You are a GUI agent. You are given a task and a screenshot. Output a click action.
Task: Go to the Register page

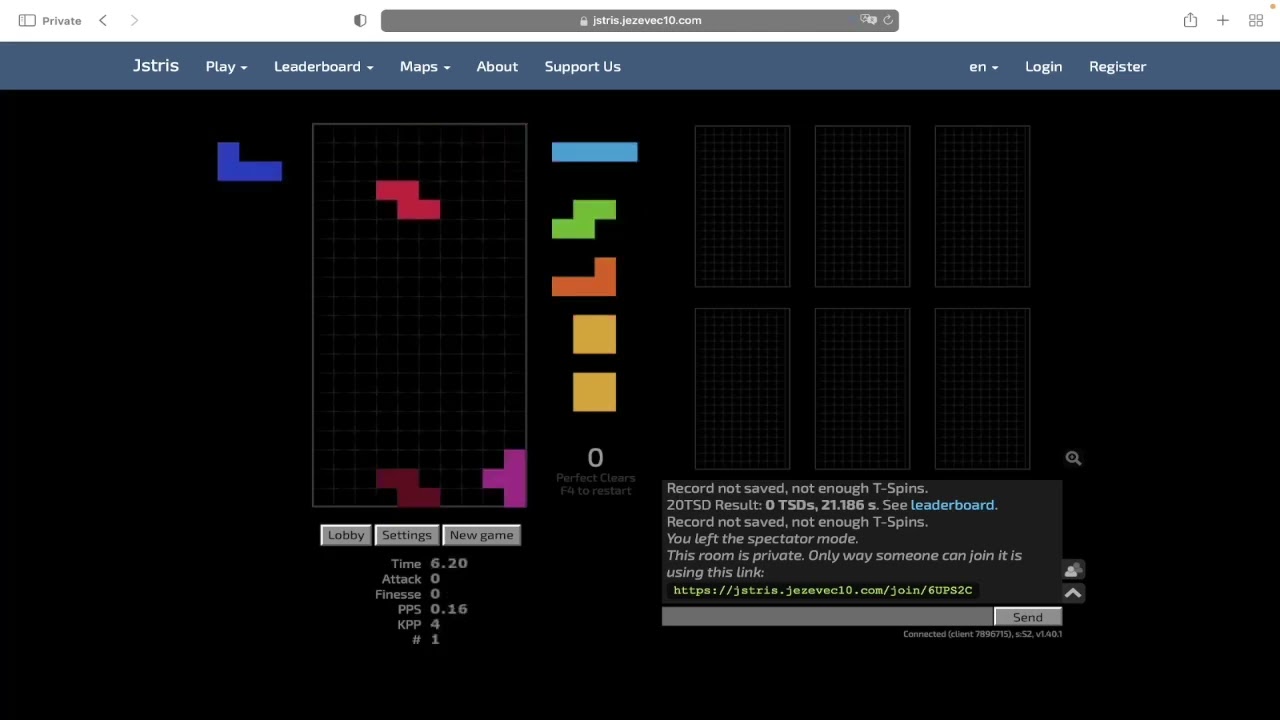[x=1117, y=66]
